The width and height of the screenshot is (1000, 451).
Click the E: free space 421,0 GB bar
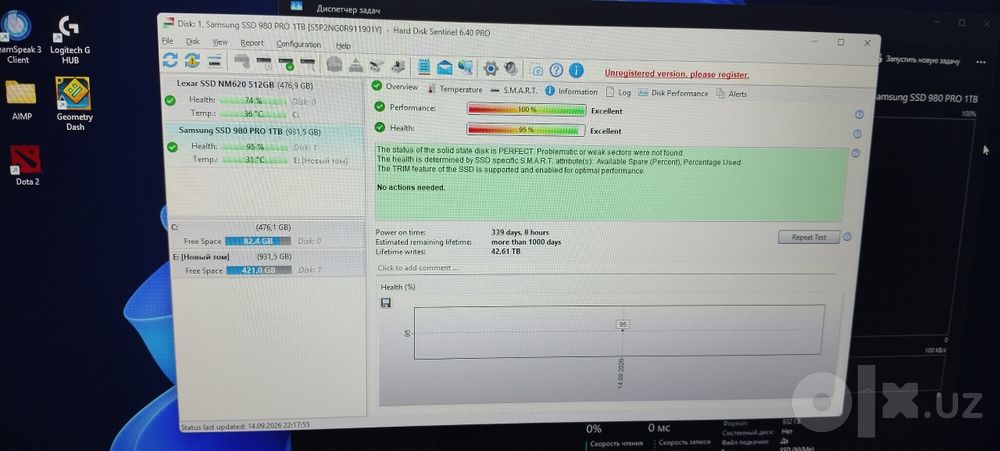[x=258, y=270]
